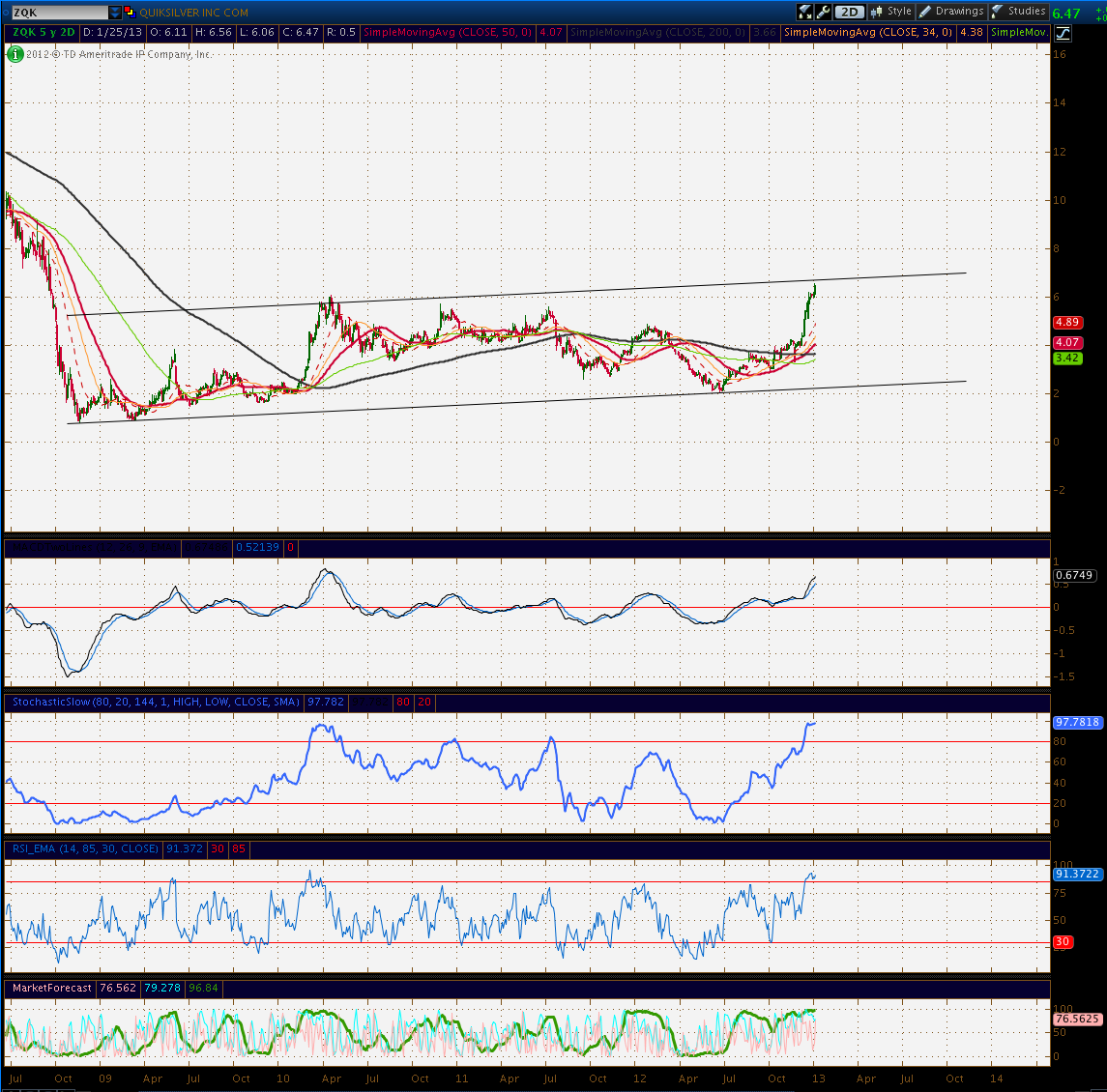Toggle the 2D timeframe button
Viewport: 1107px width, 1092px height.
(x=849, y=12)
